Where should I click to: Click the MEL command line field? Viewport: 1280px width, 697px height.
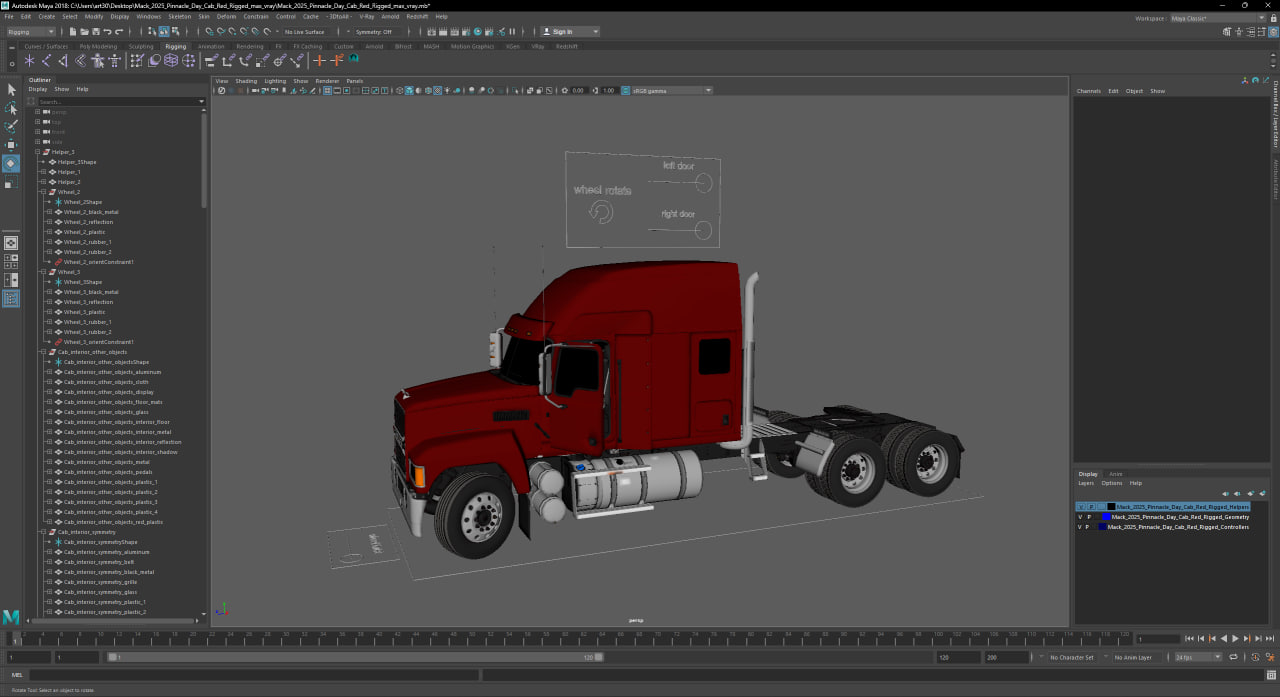[x=252, y=675]
